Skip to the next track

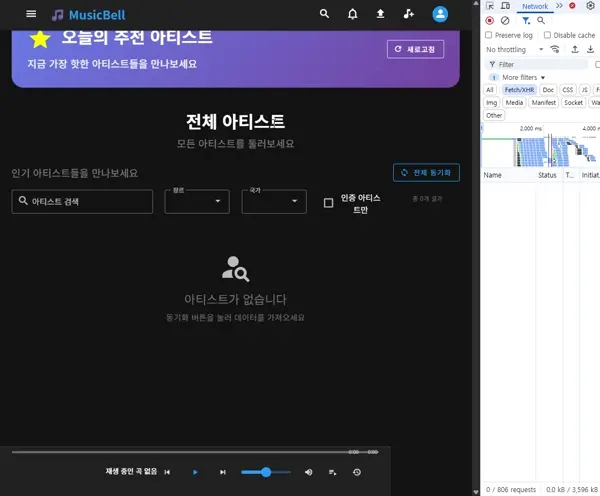223,472
